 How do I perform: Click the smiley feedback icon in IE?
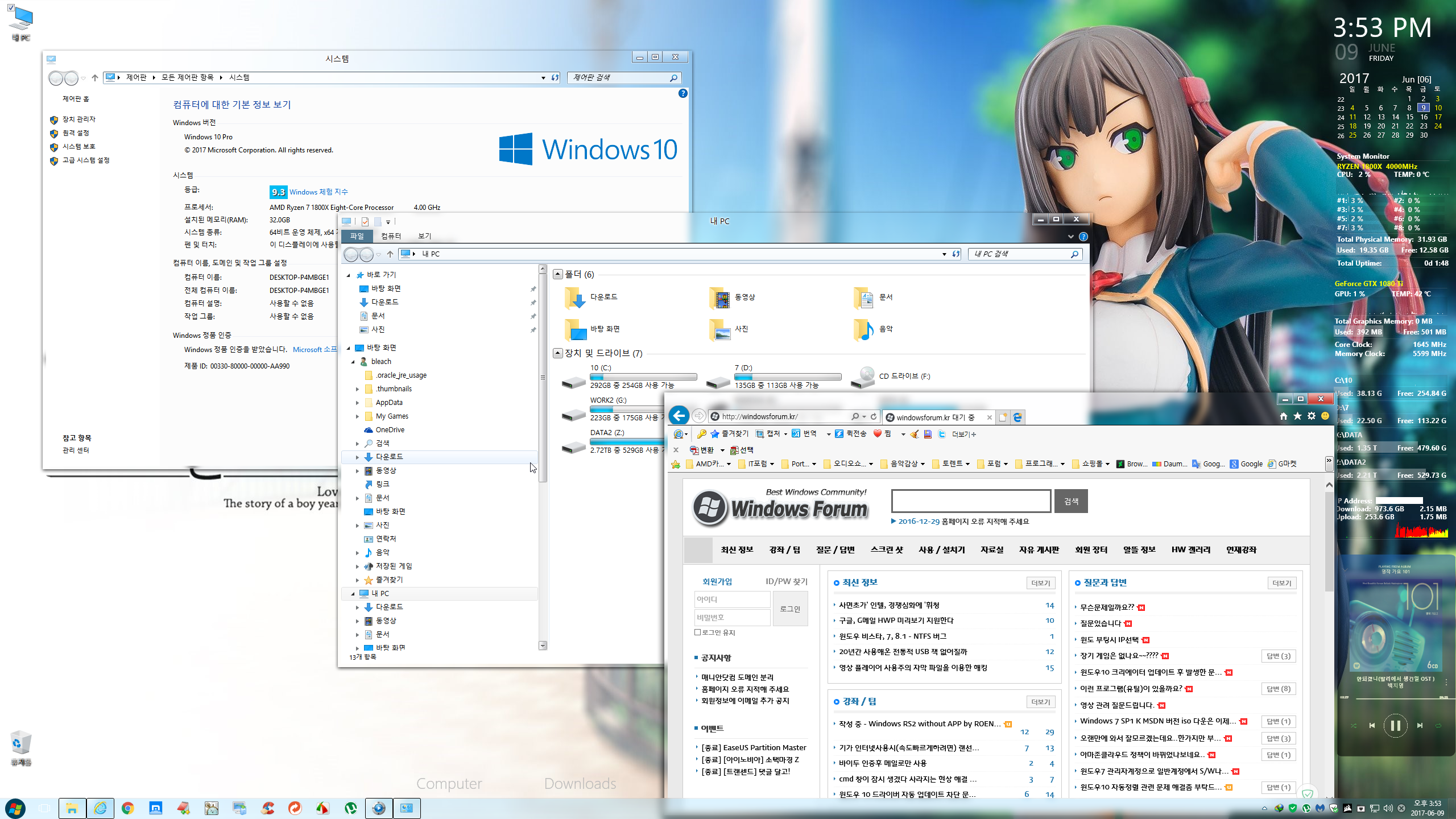tap(1325, 416)
